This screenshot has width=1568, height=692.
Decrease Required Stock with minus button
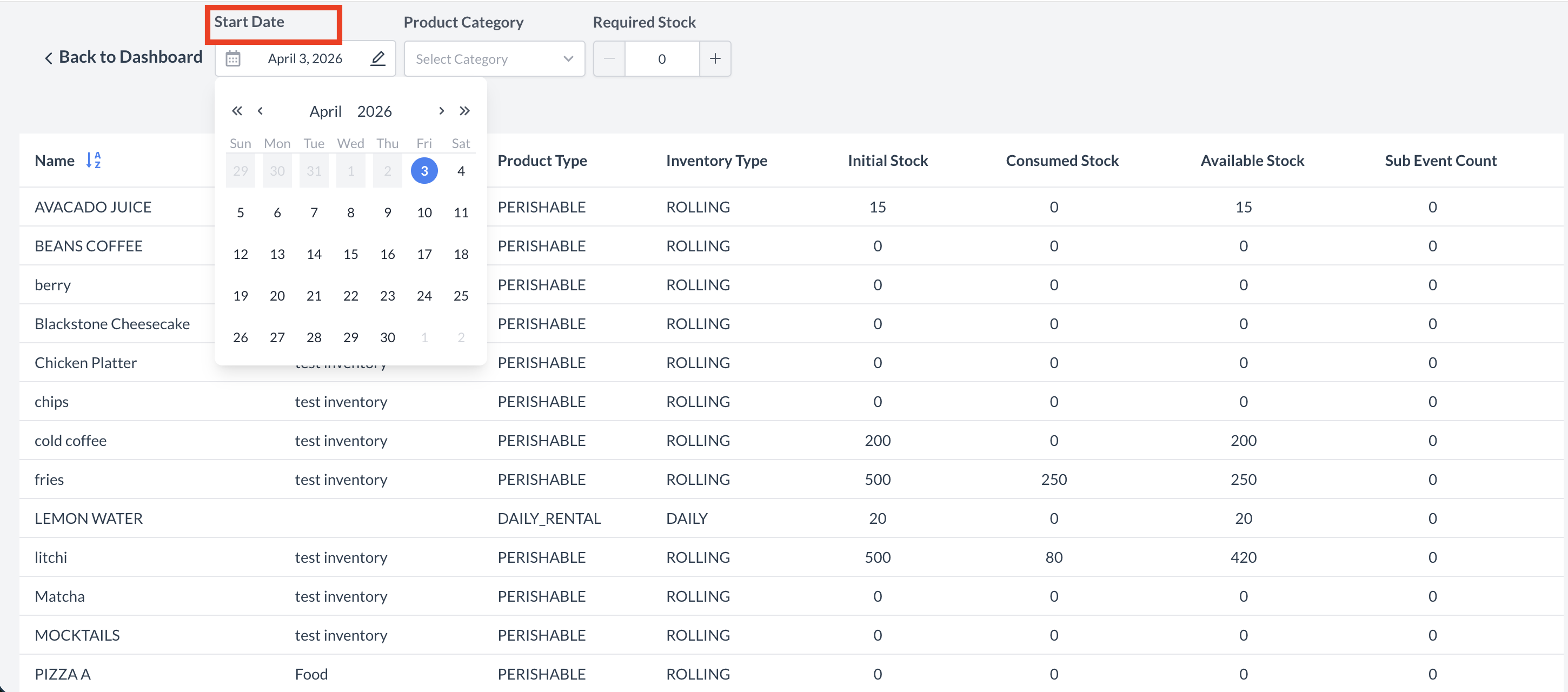tap(609, 58)
